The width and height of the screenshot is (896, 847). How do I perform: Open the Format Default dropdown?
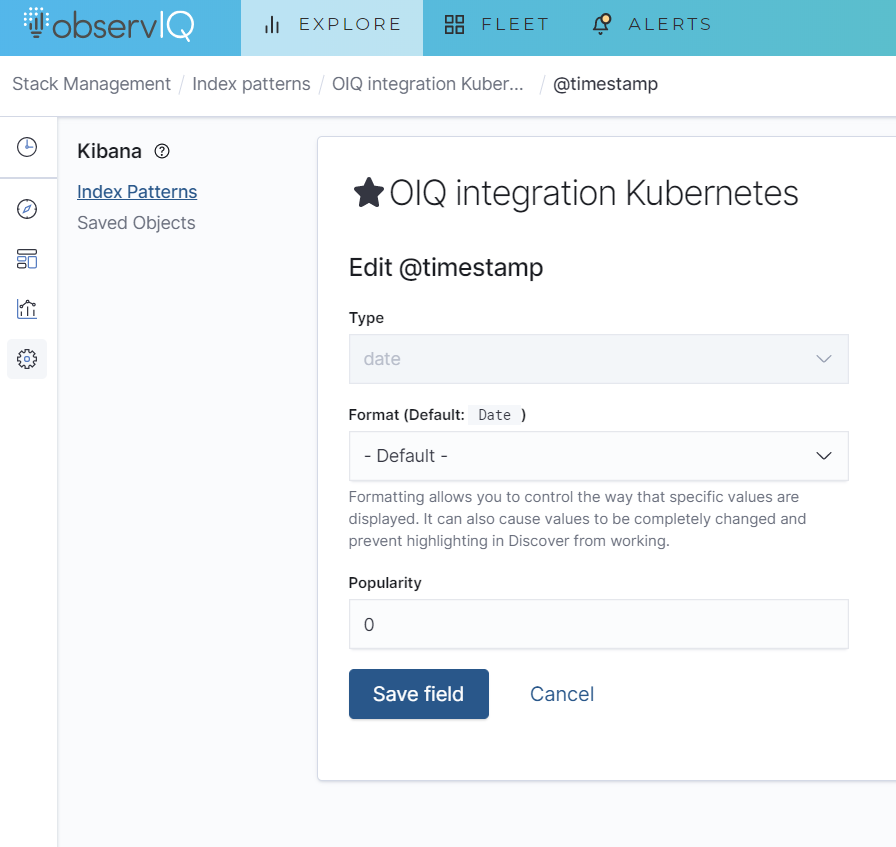pos(598,456)
